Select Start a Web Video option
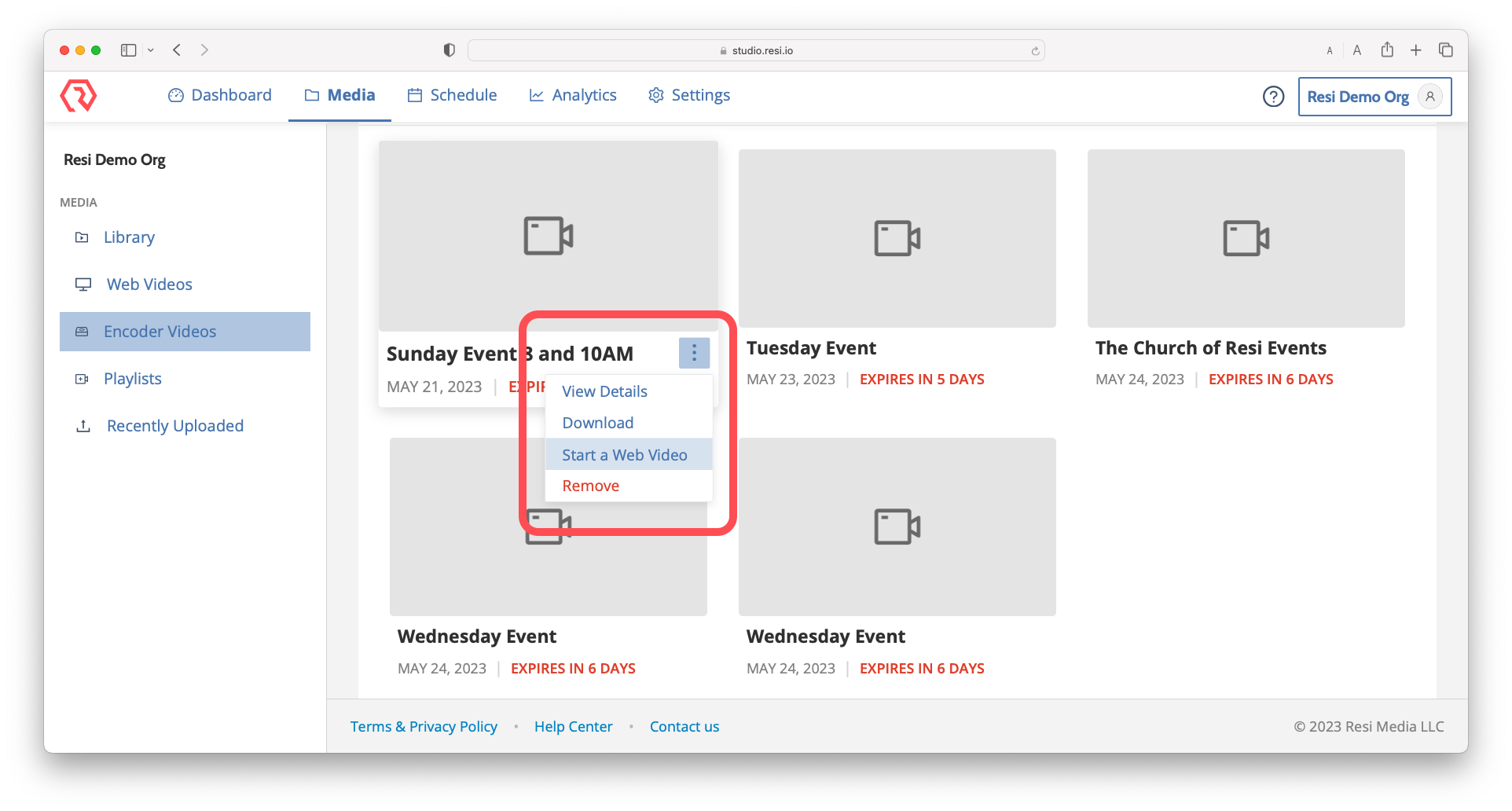The height and width of the screenshot is (811, 1512). pyautogui.click(x=625, y=455)
